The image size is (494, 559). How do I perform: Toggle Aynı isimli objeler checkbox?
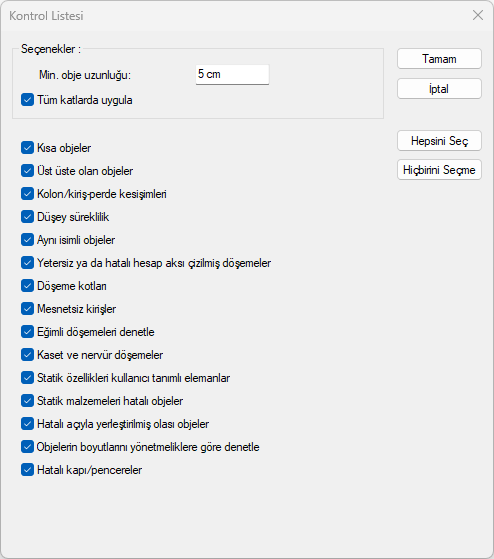[x=27, y=240]
